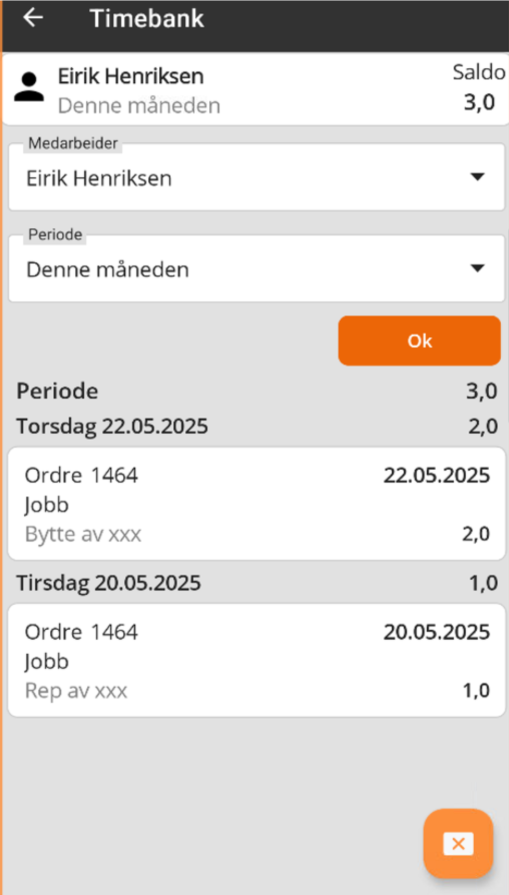Tap the Eirik Henriksen summary card
The height and width of the screenshot is (895, 509).
point(256,89)
